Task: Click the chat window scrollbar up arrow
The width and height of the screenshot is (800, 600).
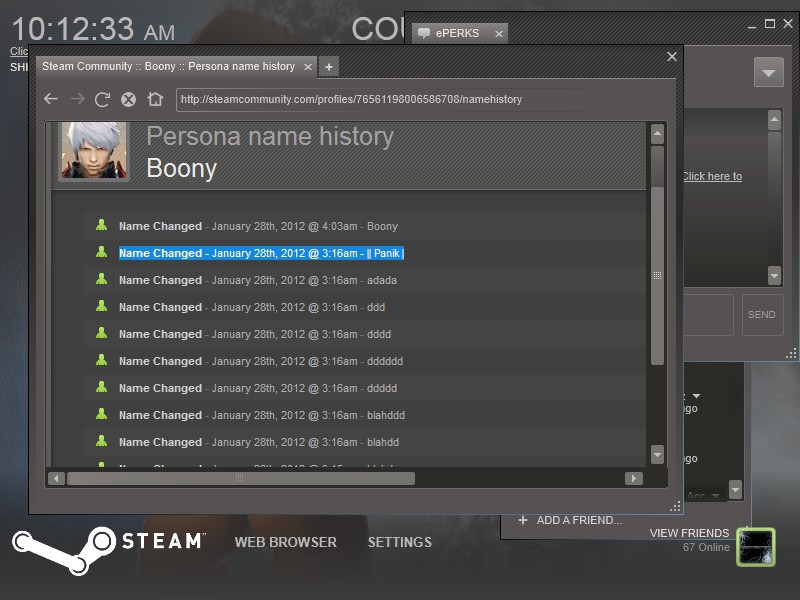Action: [774, 120]
